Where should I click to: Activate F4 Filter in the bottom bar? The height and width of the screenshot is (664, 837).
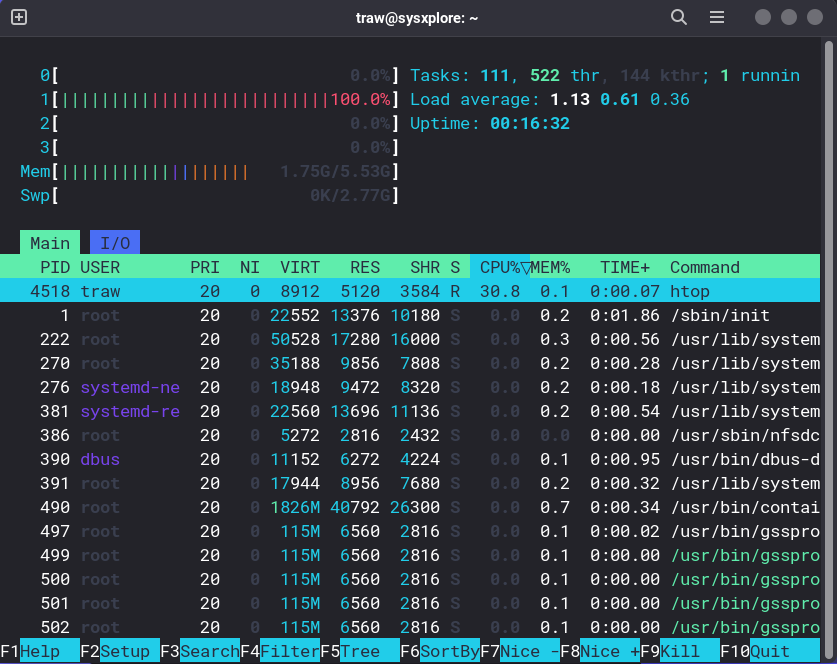280,651
